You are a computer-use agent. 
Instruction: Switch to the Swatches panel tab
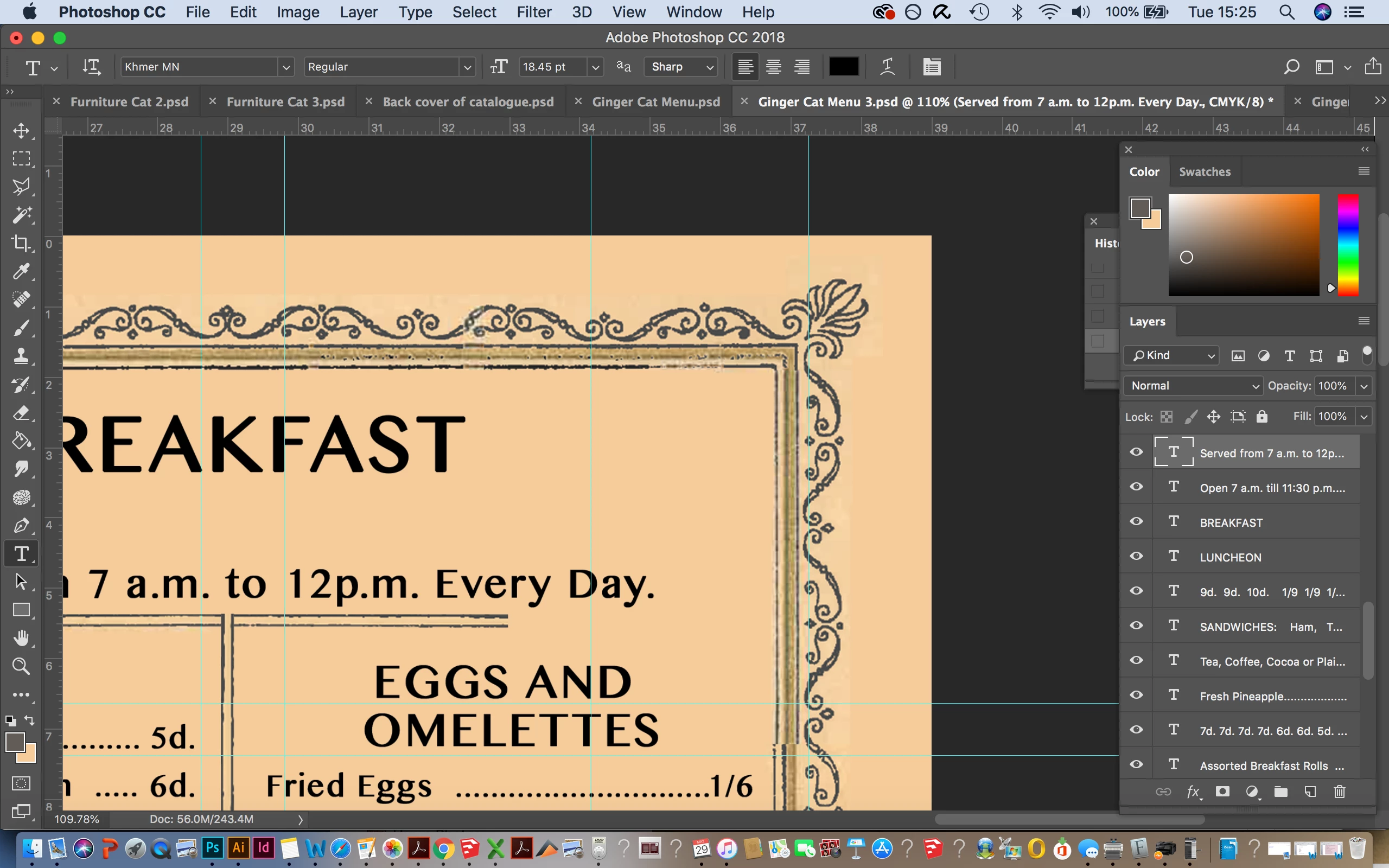tap(1204, 171)
